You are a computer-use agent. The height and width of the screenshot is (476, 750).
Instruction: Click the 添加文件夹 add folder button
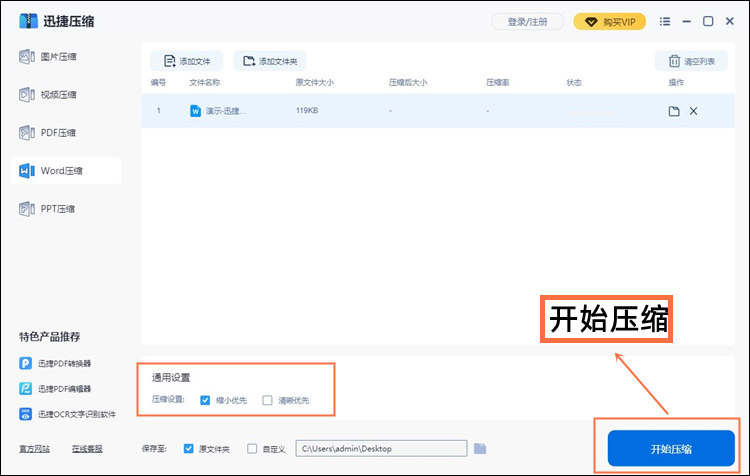pos(270,61)
